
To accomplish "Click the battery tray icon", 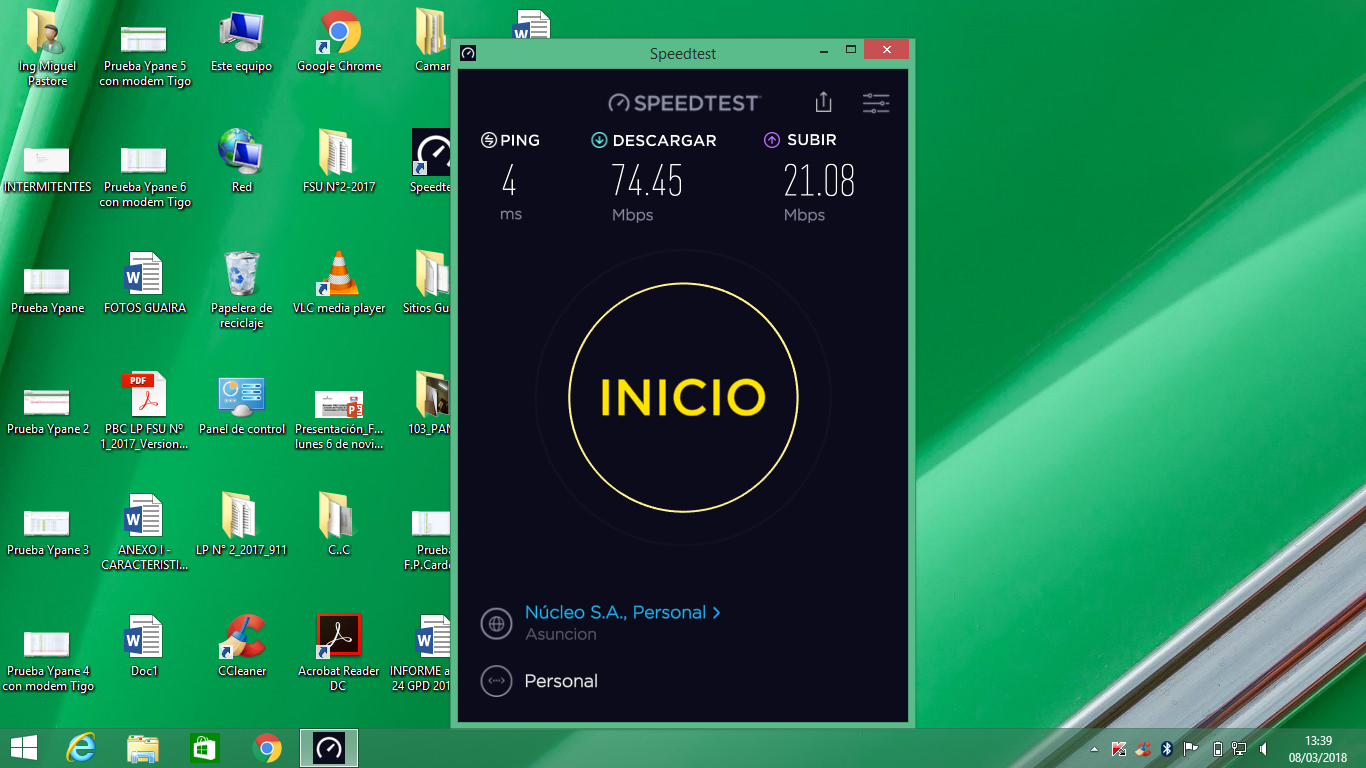I will [1217, 749].
